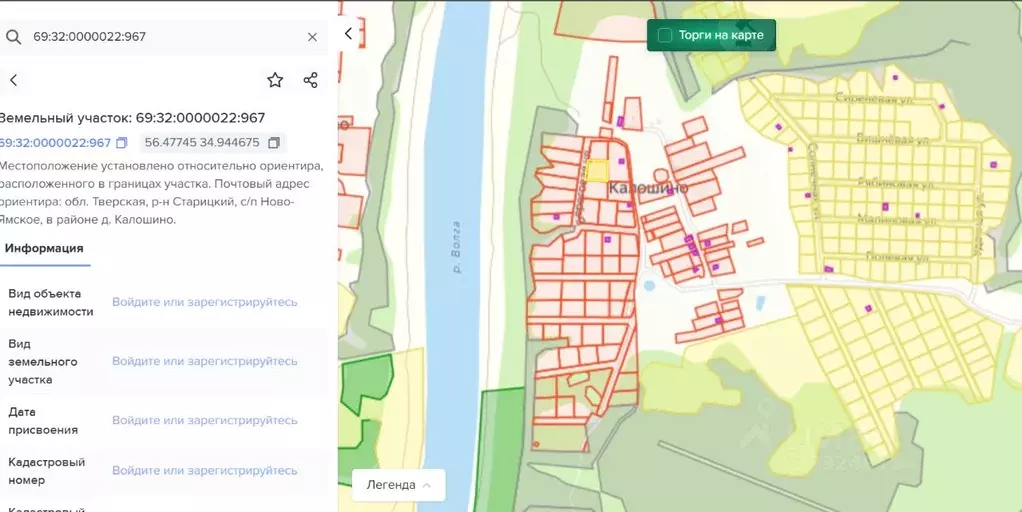Enable the Торги на карте checkbox
The image size is (1022, 512).
pos(664,36)
